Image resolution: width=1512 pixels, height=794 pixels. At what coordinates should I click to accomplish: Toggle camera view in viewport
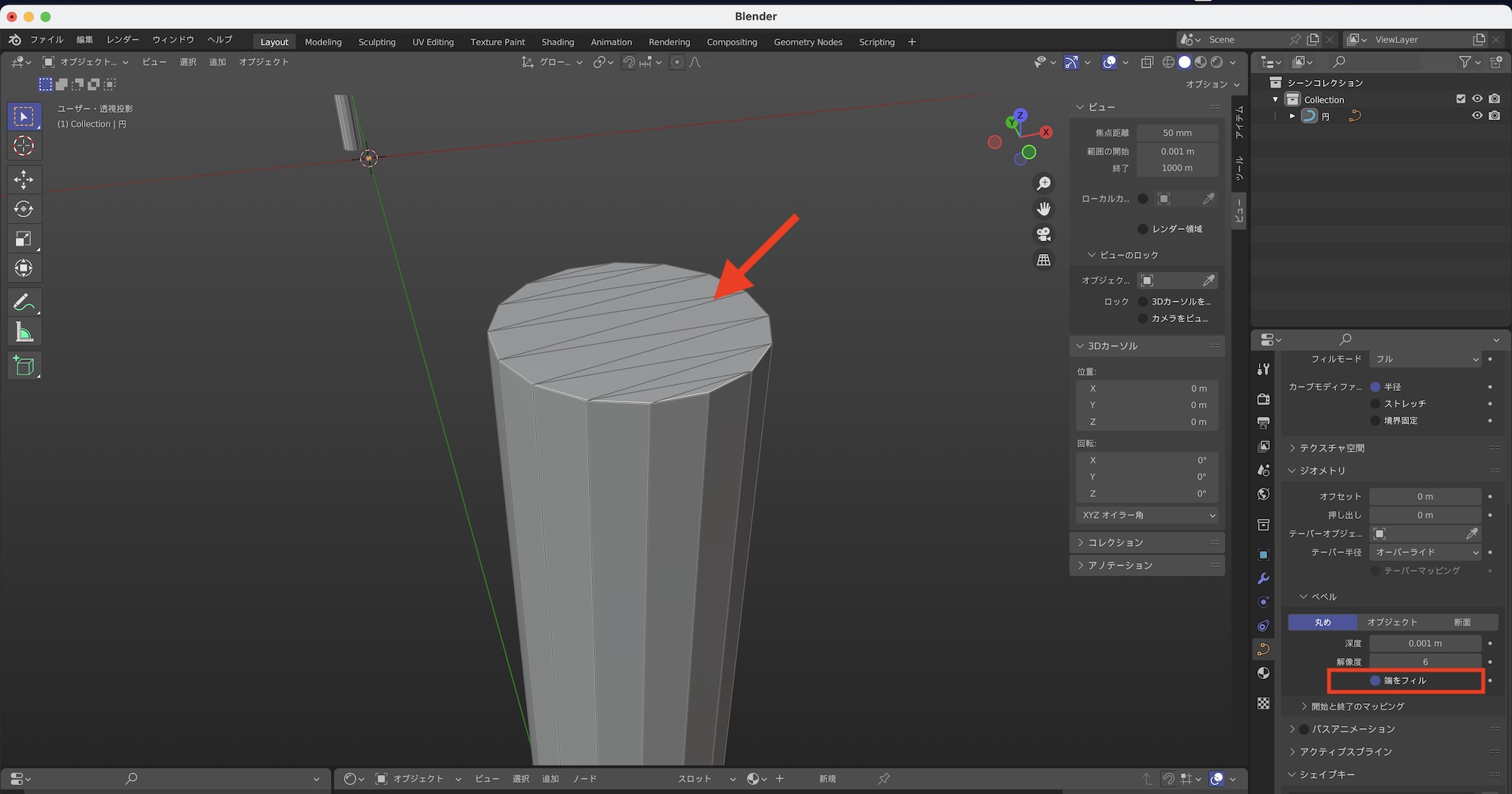coord(1043,234)
